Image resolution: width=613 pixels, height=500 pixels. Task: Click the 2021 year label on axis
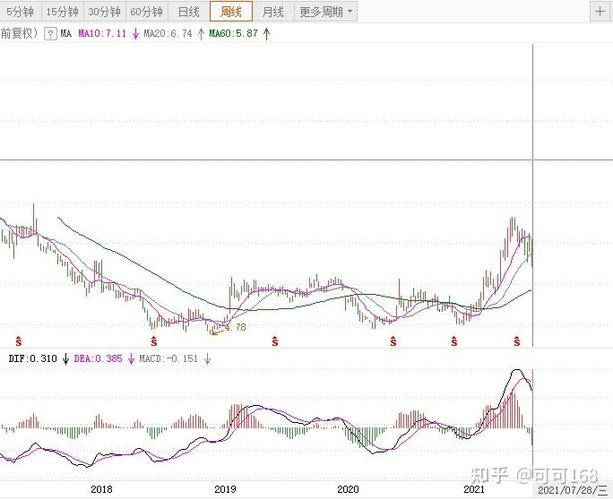click(474, 489)
